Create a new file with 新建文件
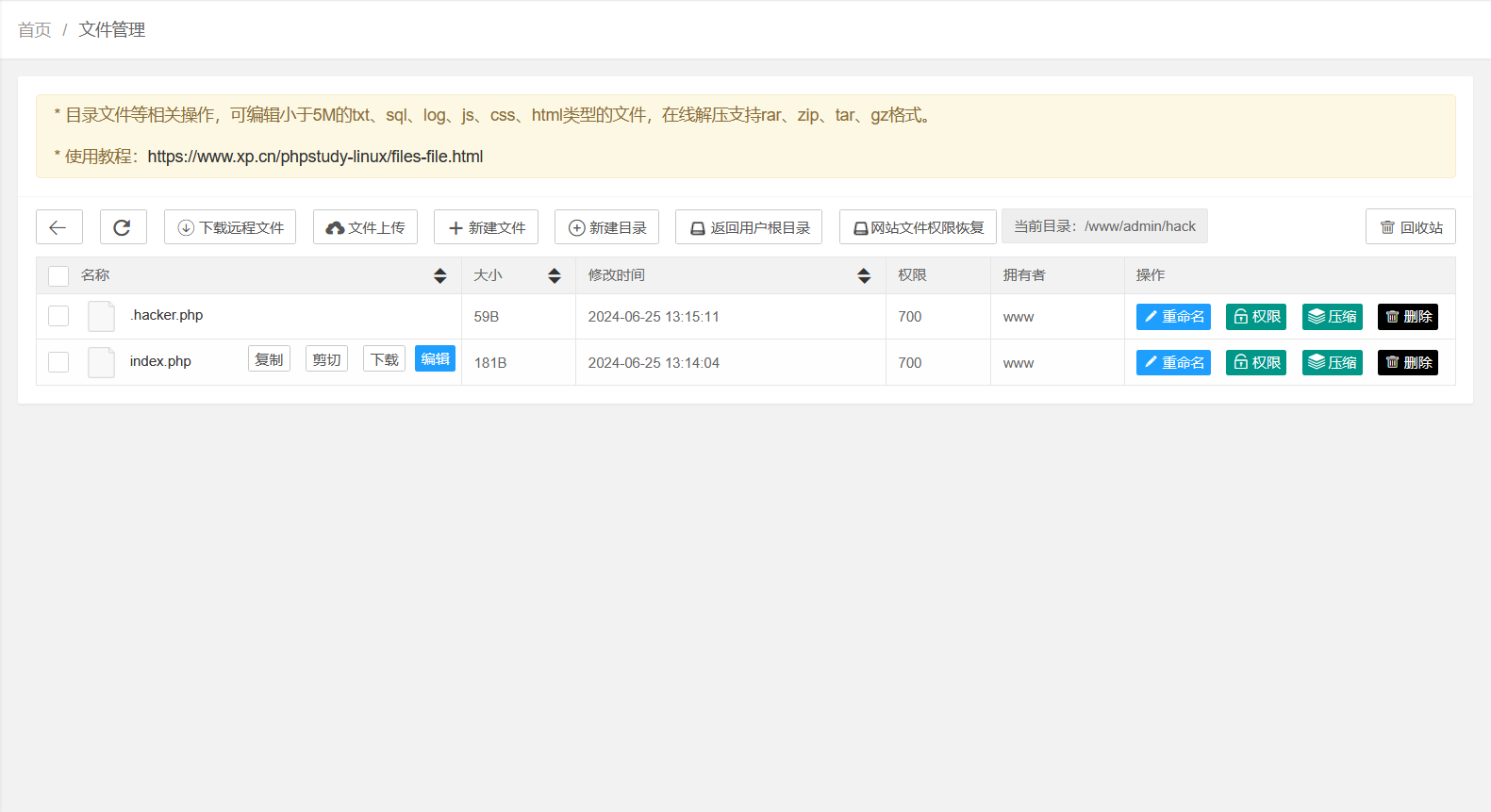1491x812 pixels. [486, 227]
